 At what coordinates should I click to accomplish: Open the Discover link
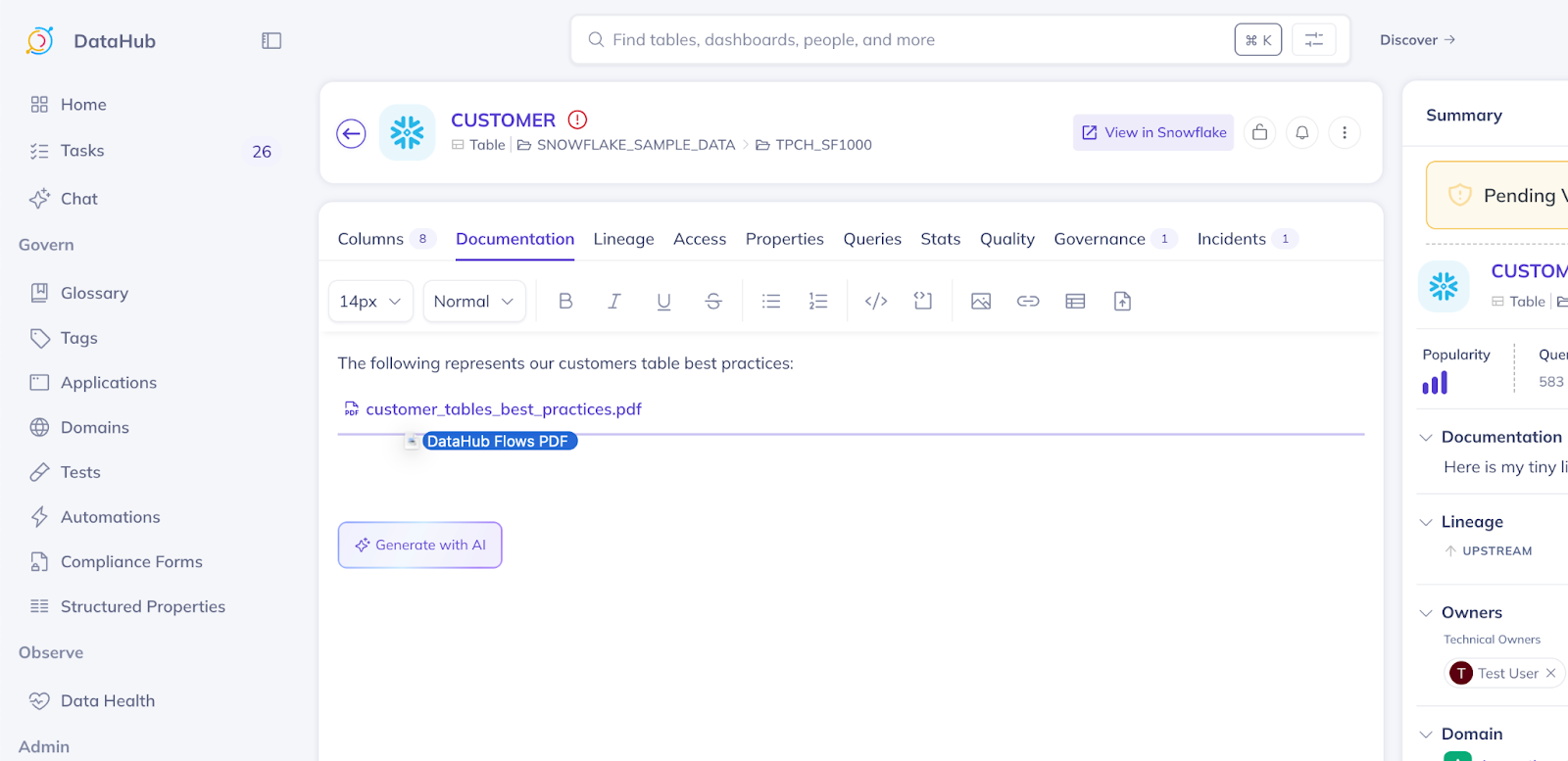click(1417, 40)
